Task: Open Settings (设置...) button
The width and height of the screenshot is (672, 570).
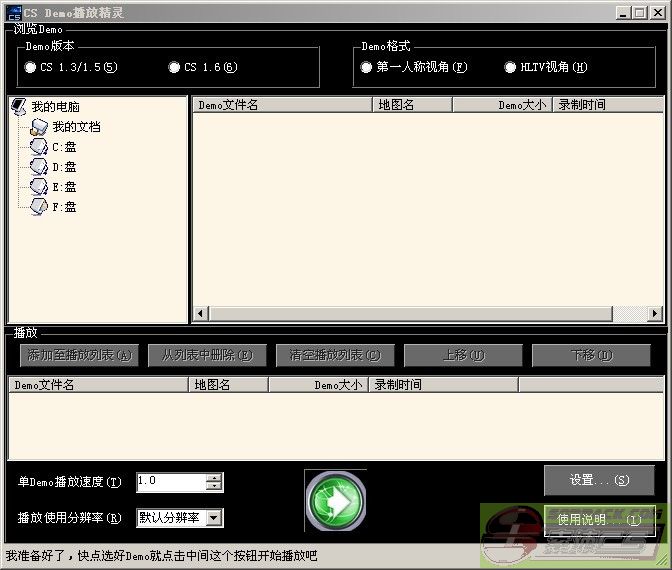Action: (x=599, y=480)
